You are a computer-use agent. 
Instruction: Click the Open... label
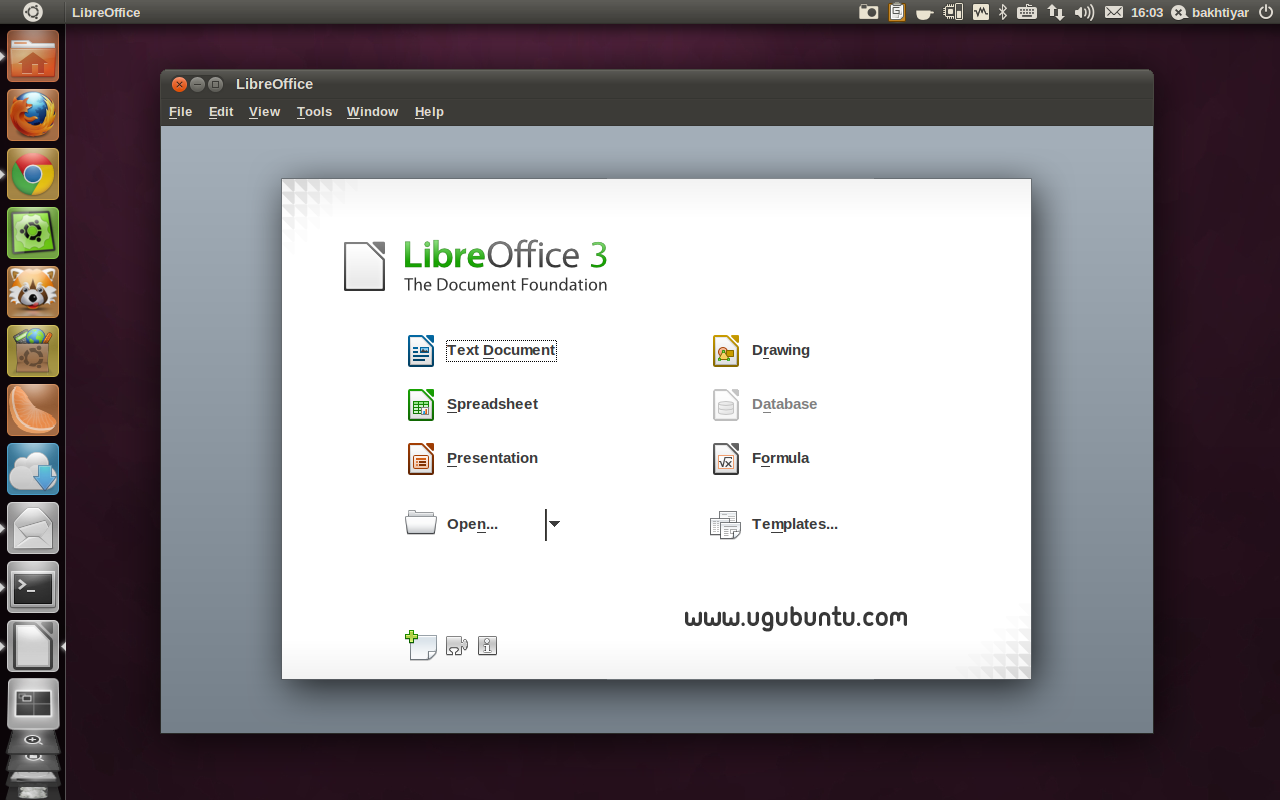point(472,524)
